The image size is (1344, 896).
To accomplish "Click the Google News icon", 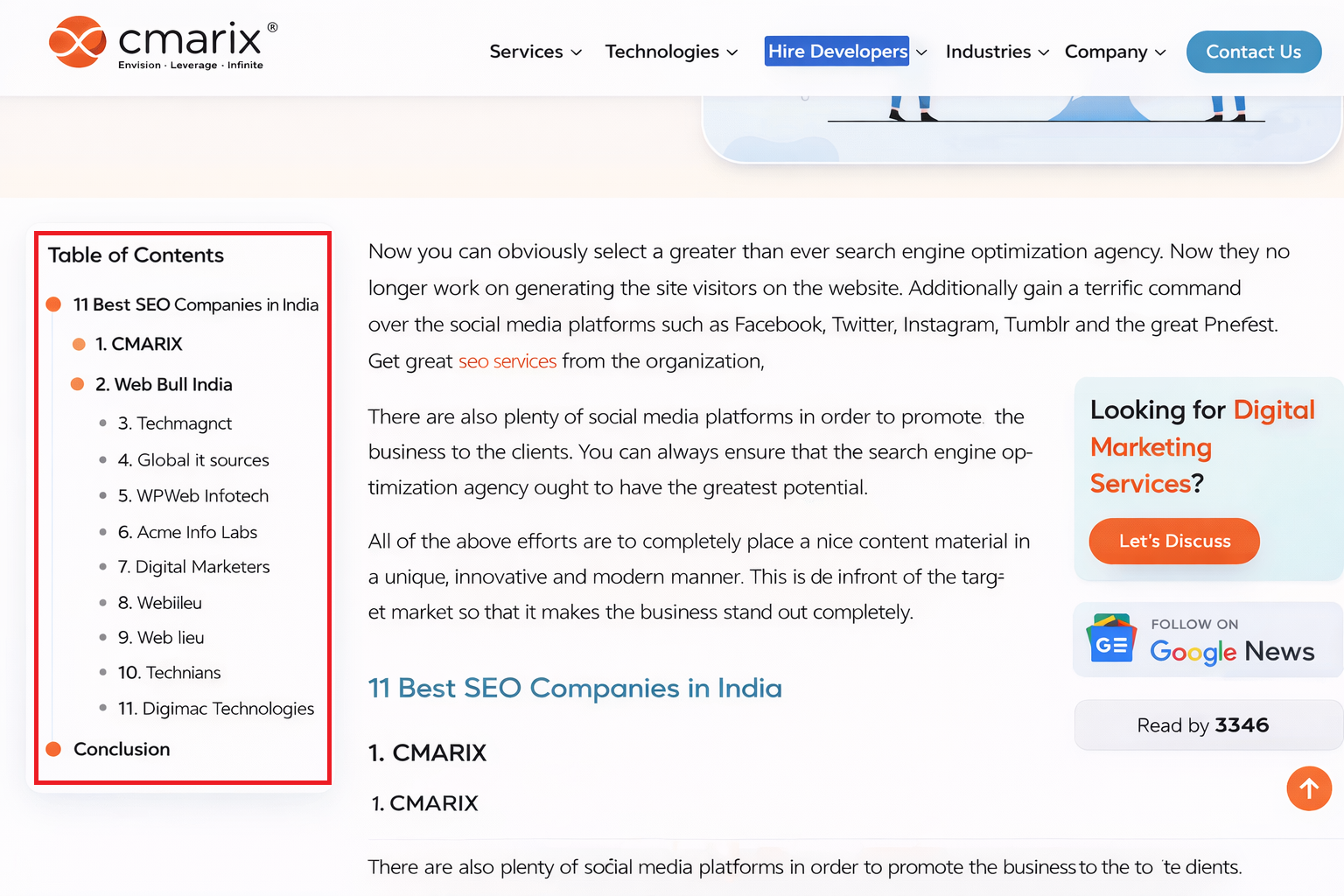I will pos(1111,639).
